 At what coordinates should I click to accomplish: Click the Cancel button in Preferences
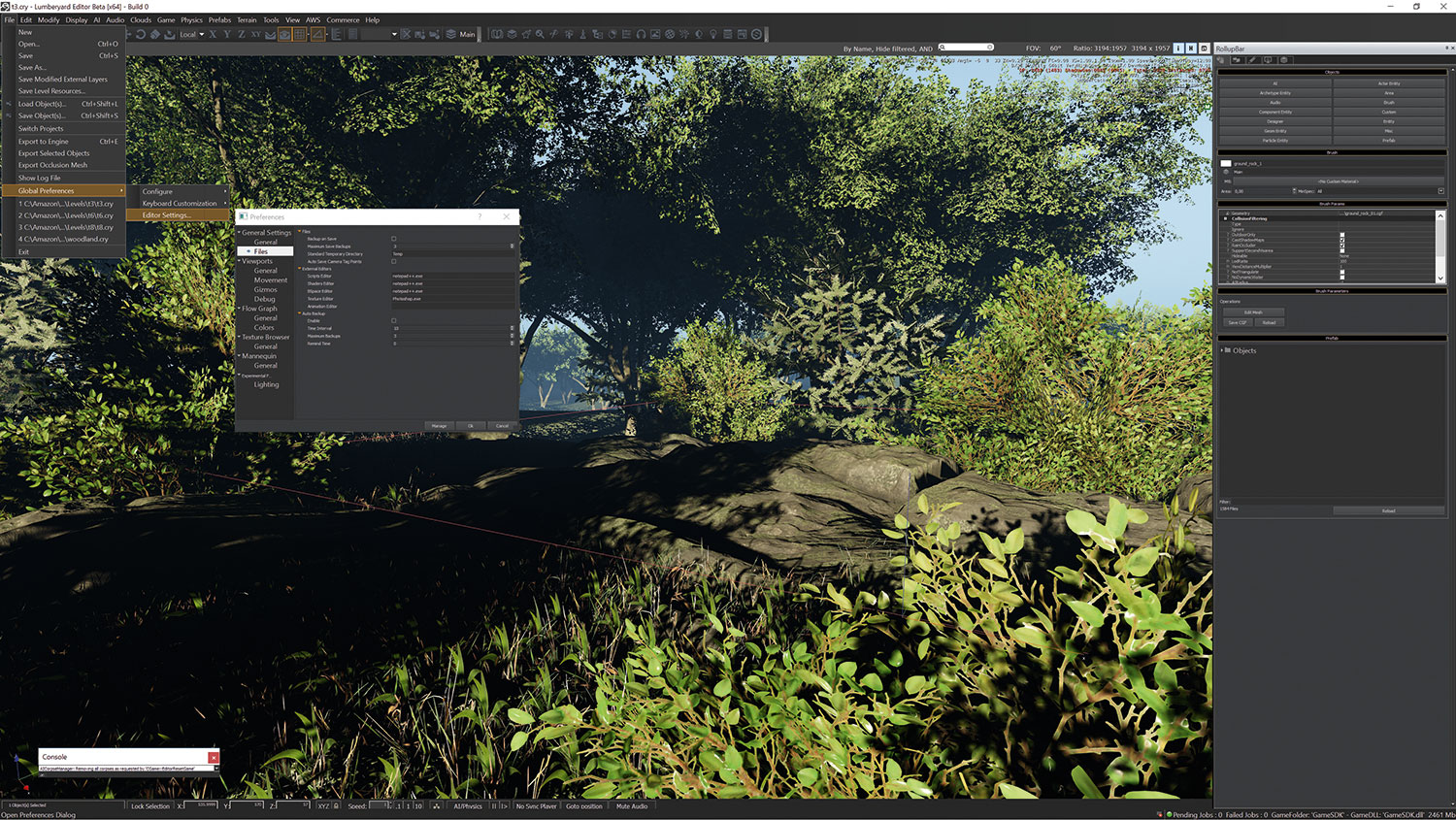502,425
